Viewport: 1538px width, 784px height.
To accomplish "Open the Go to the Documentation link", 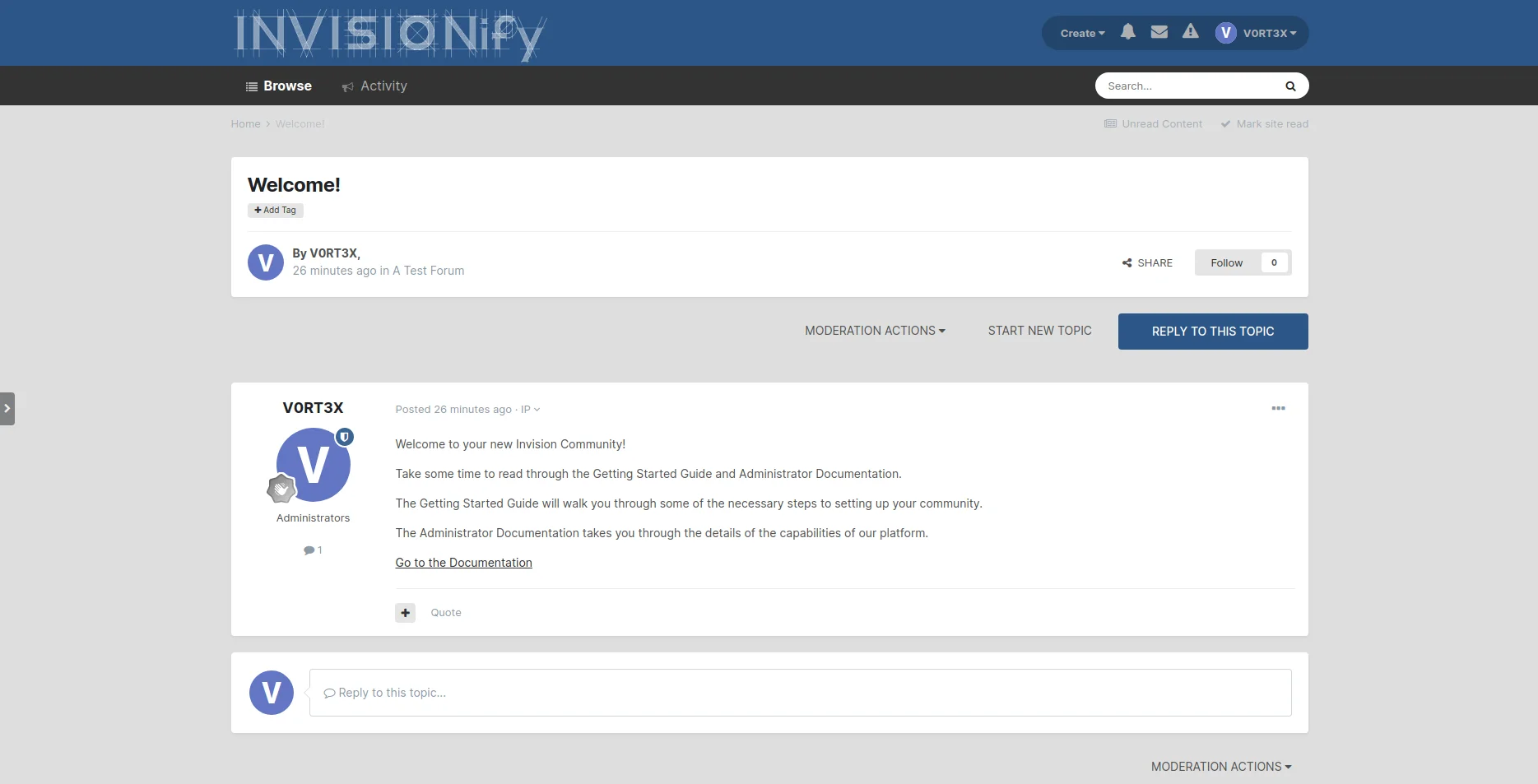I will (463, 563).
